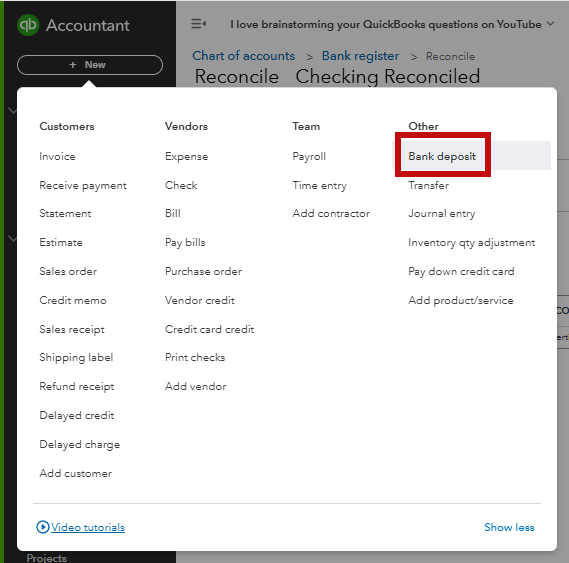This screenshot has height=563, width=569.
Task: Click Show less link
Action: [x=509, y=527]
